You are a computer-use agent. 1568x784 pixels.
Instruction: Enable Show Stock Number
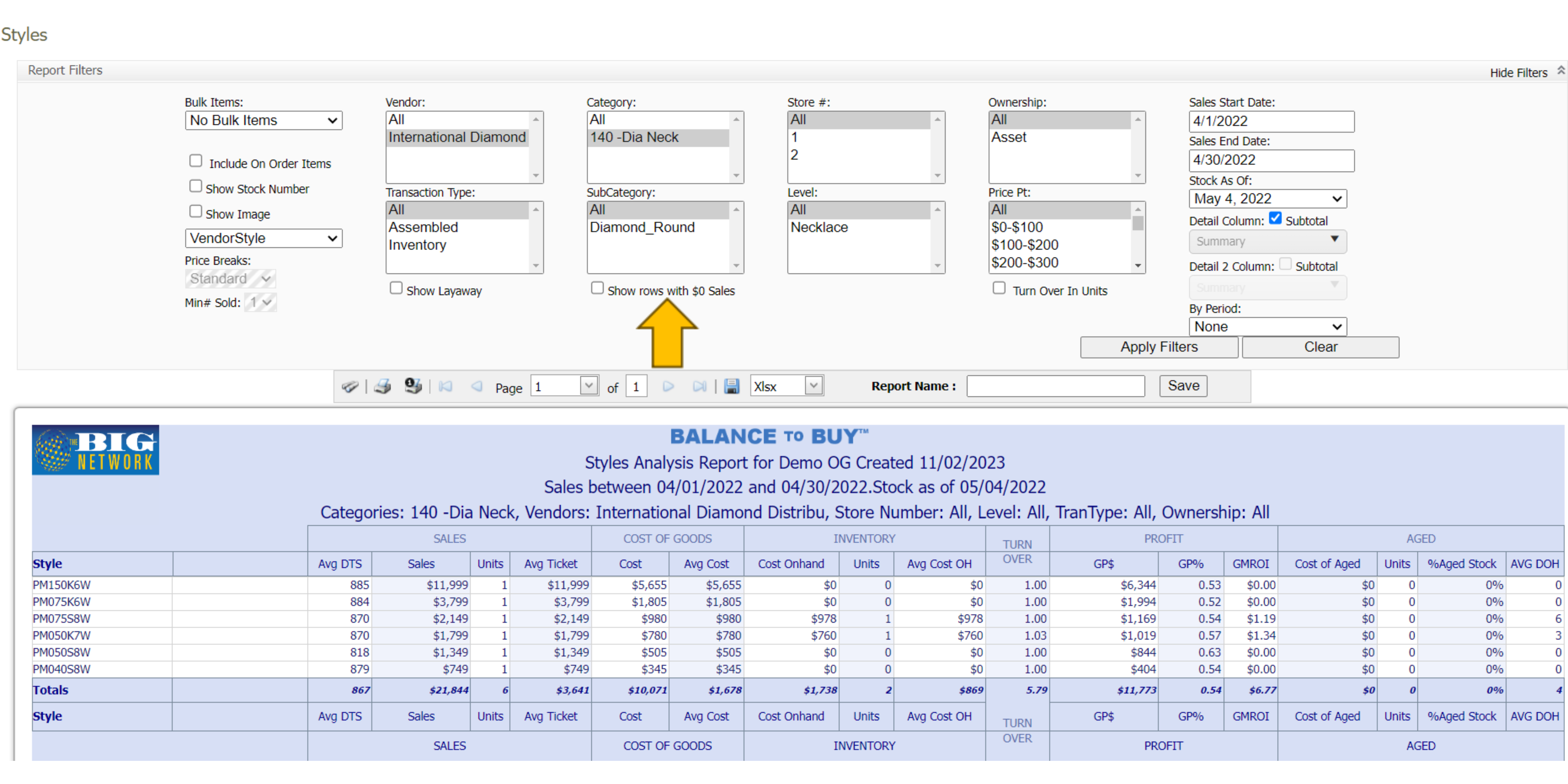pyautogui.click(x=195, y=186)
